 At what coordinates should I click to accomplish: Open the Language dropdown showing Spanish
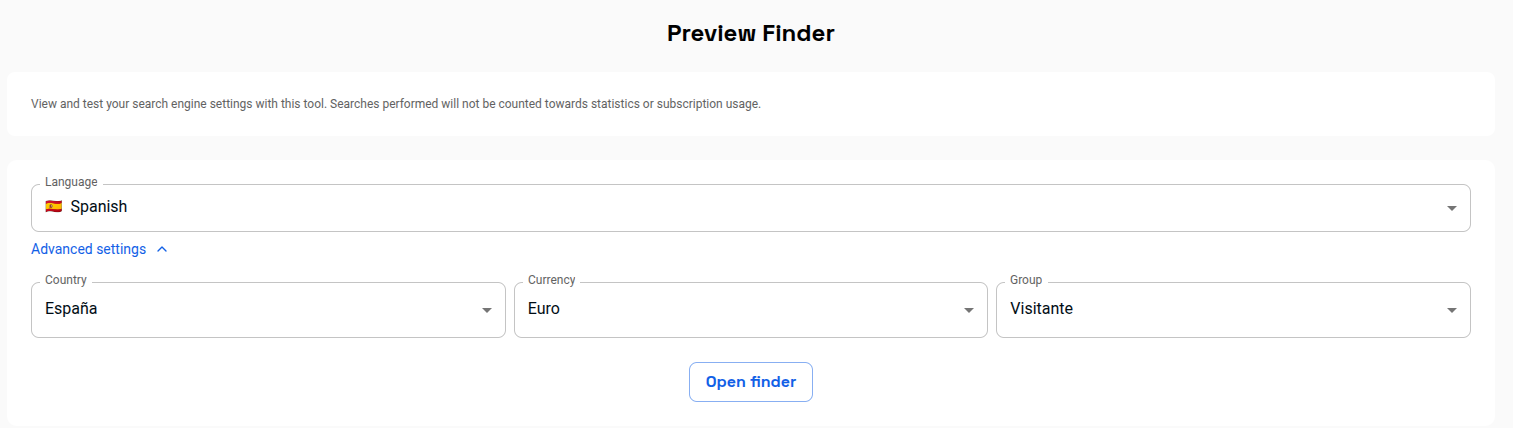pyautogui.click(x=751, y=208)
